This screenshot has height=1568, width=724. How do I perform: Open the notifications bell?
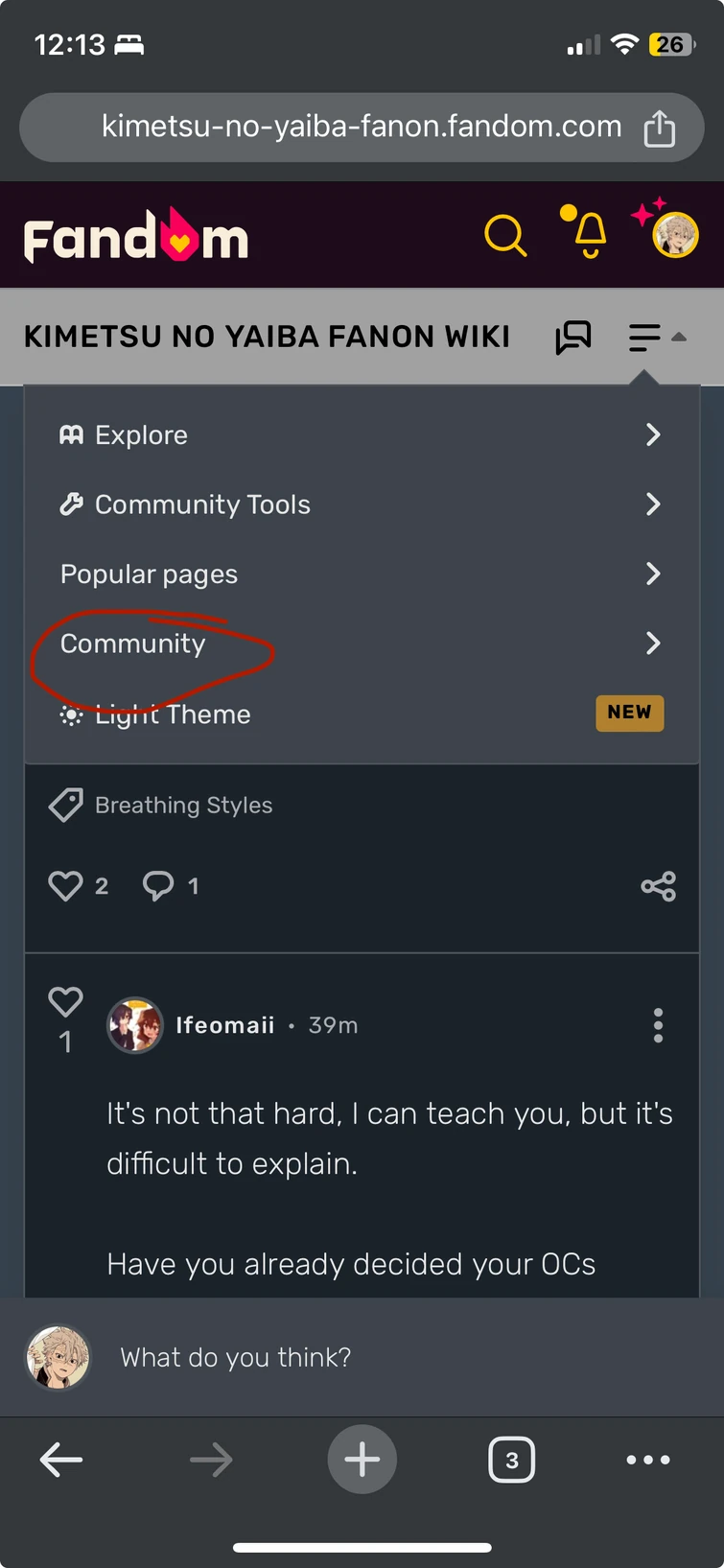click(586, 235)
